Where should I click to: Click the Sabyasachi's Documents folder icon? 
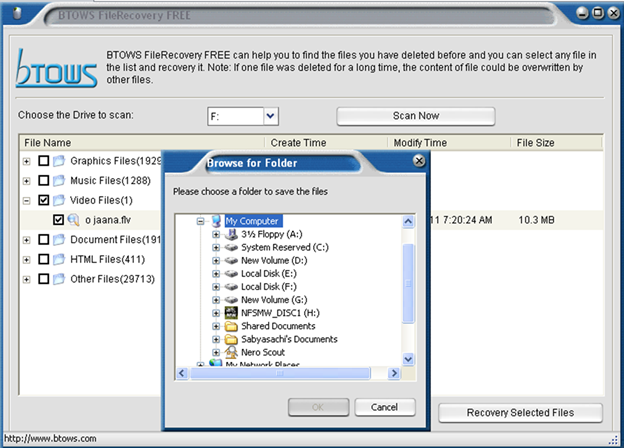[231, 339]
